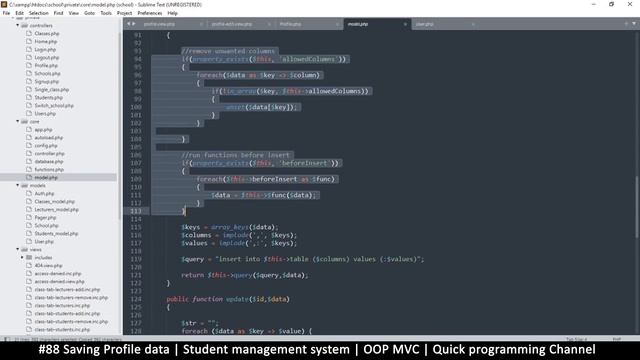Close the model.php tab
640x360 pixels.
pyautogui.click(x=405, y=24)
